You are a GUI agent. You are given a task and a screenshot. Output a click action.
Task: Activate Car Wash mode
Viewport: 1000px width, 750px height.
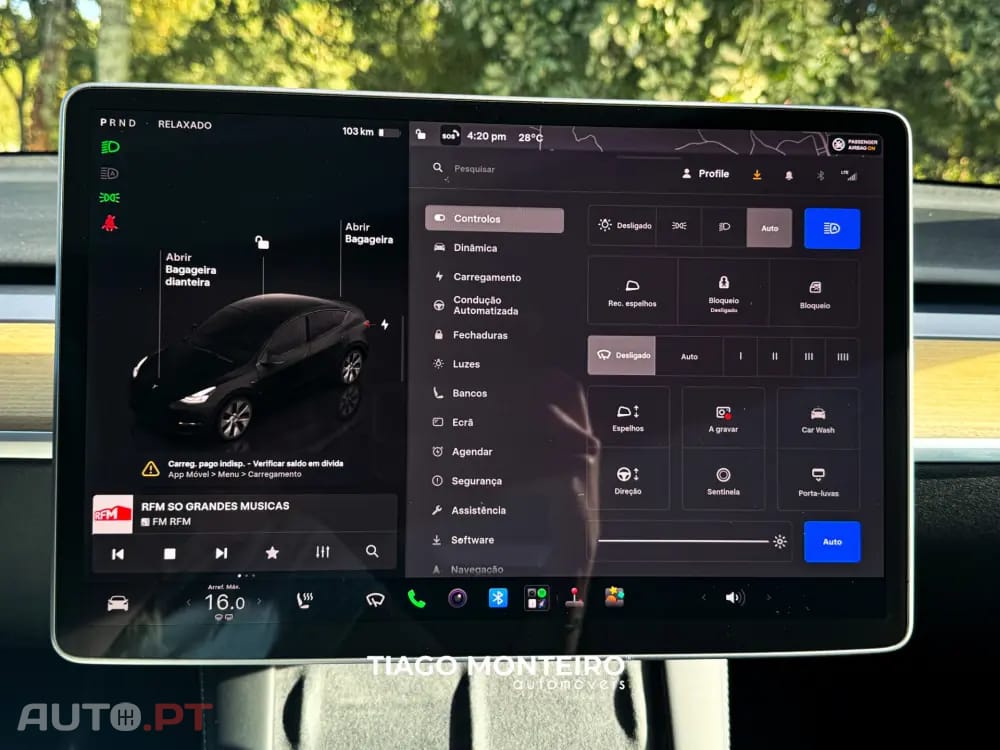818,420
